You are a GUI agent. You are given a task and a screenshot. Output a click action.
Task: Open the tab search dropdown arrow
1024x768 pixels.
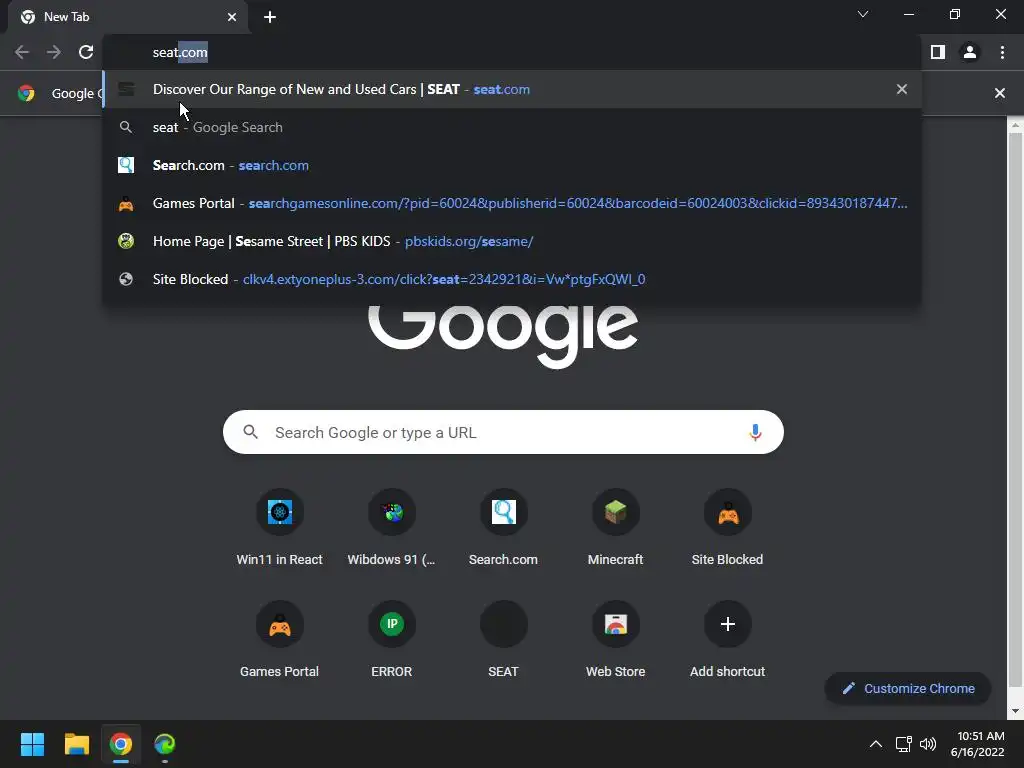click(x=863, y=14)
